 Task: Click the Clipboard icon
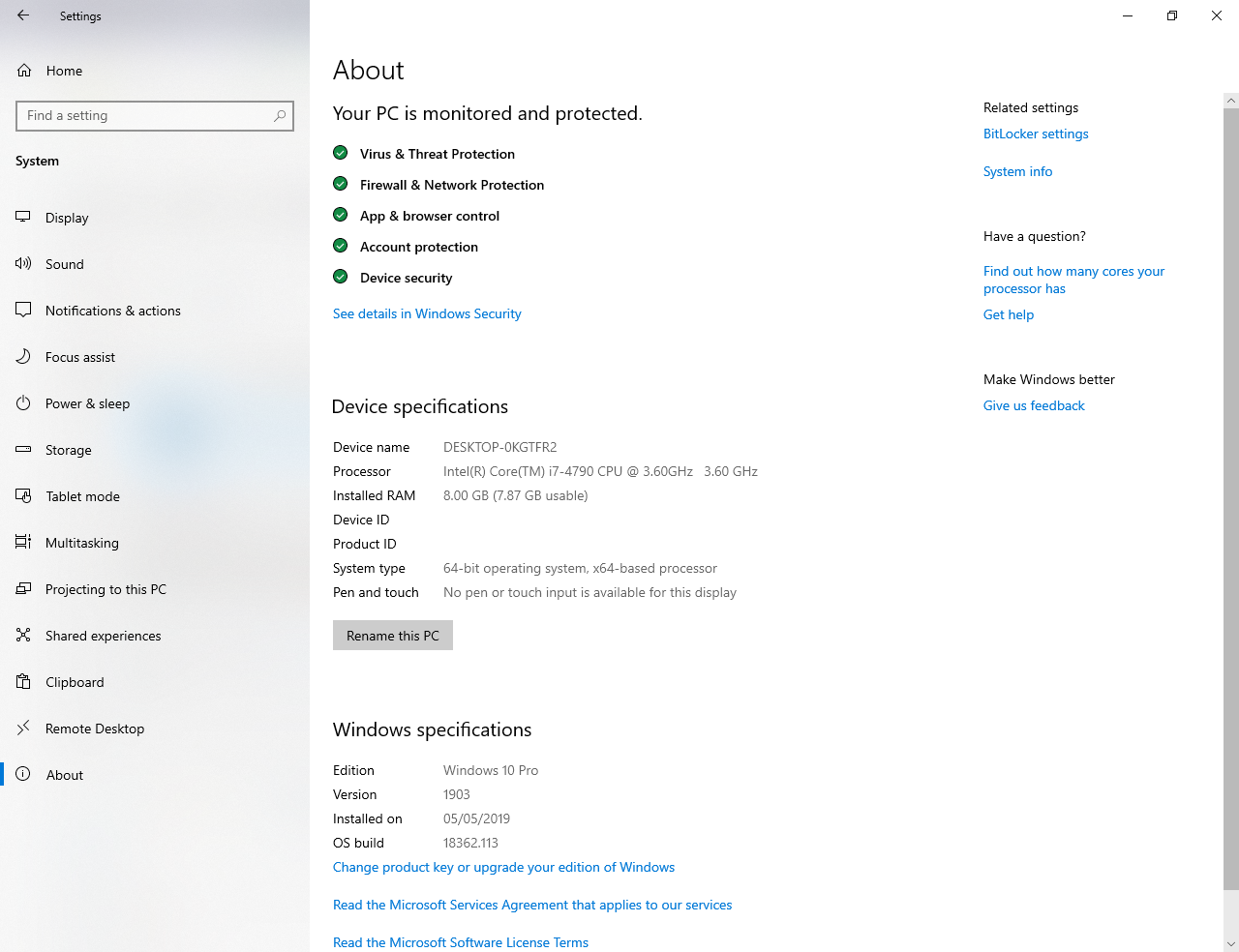pos(23,682)
